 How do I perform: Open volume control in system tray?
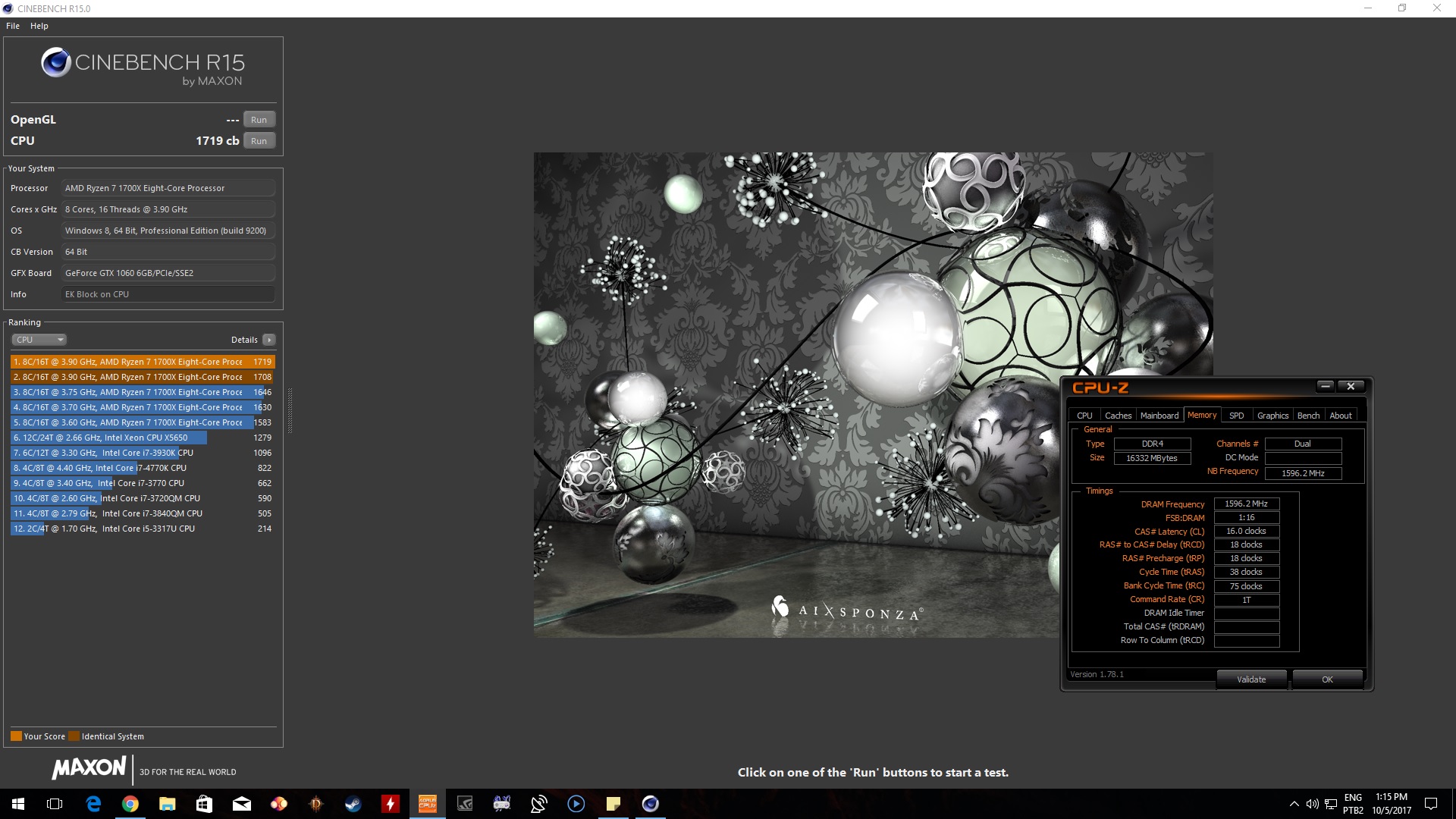point(1312,804)
